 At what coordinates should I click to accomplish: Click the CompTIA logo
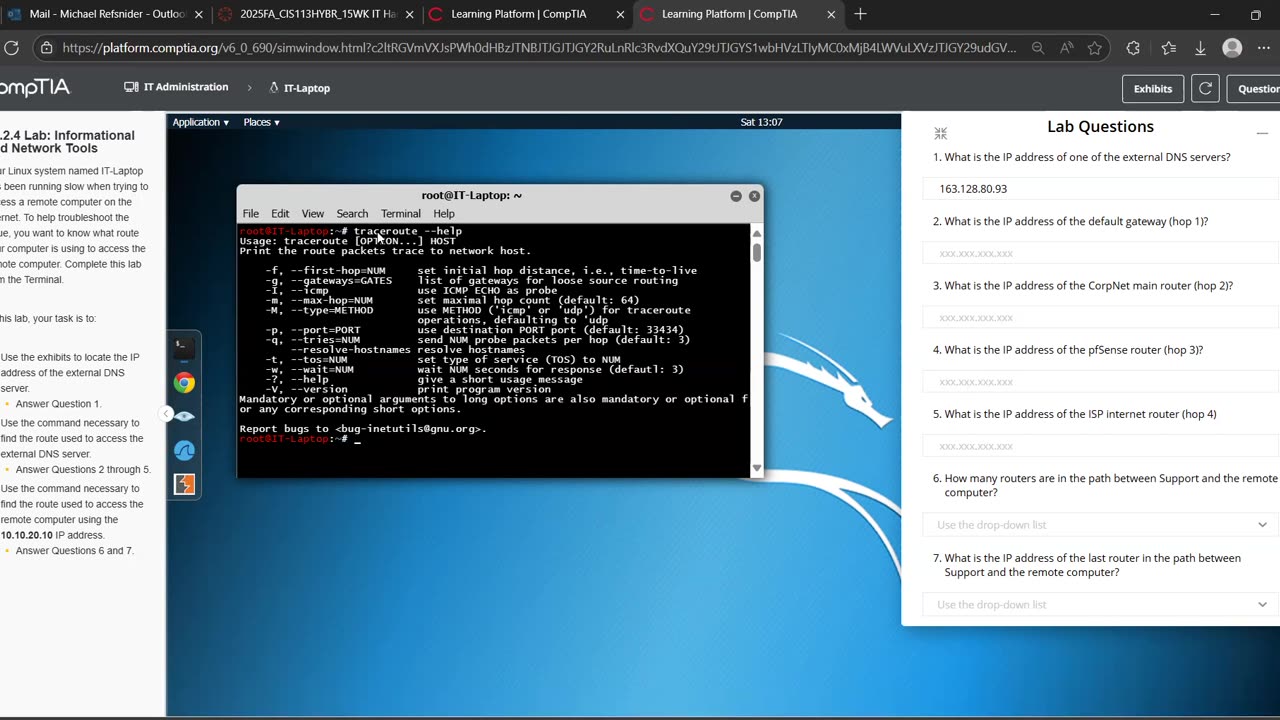35,88
